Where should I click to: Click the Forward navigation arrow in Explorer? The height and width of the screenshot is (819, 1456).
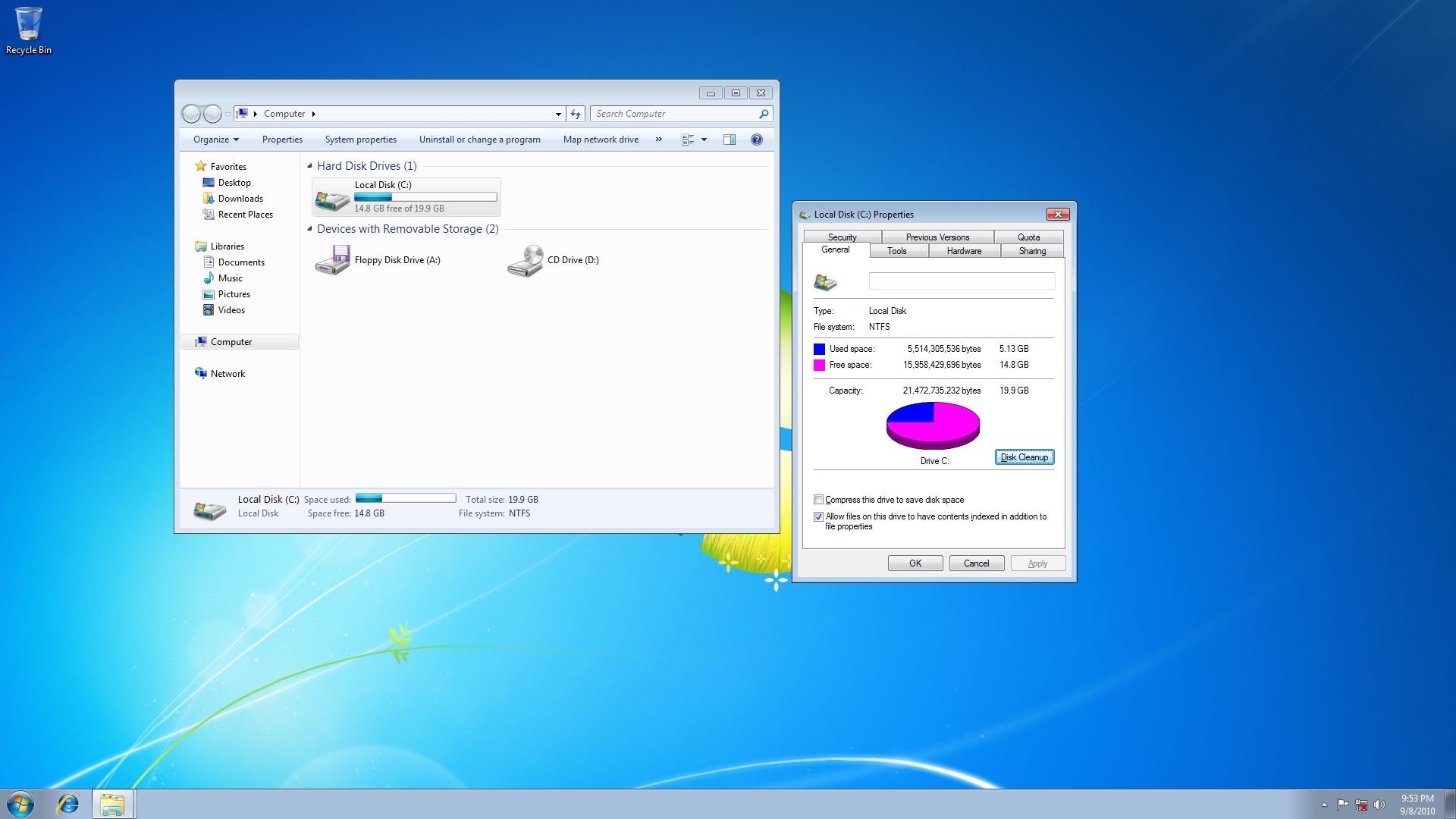coord(213,114)
